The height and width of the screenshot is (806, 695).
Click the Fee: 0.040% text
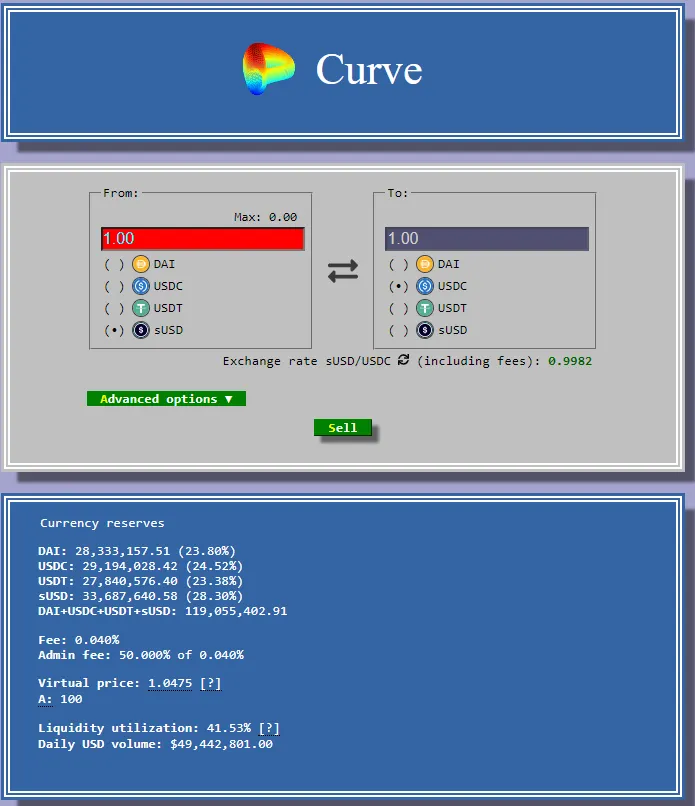(x=79, y=640)
